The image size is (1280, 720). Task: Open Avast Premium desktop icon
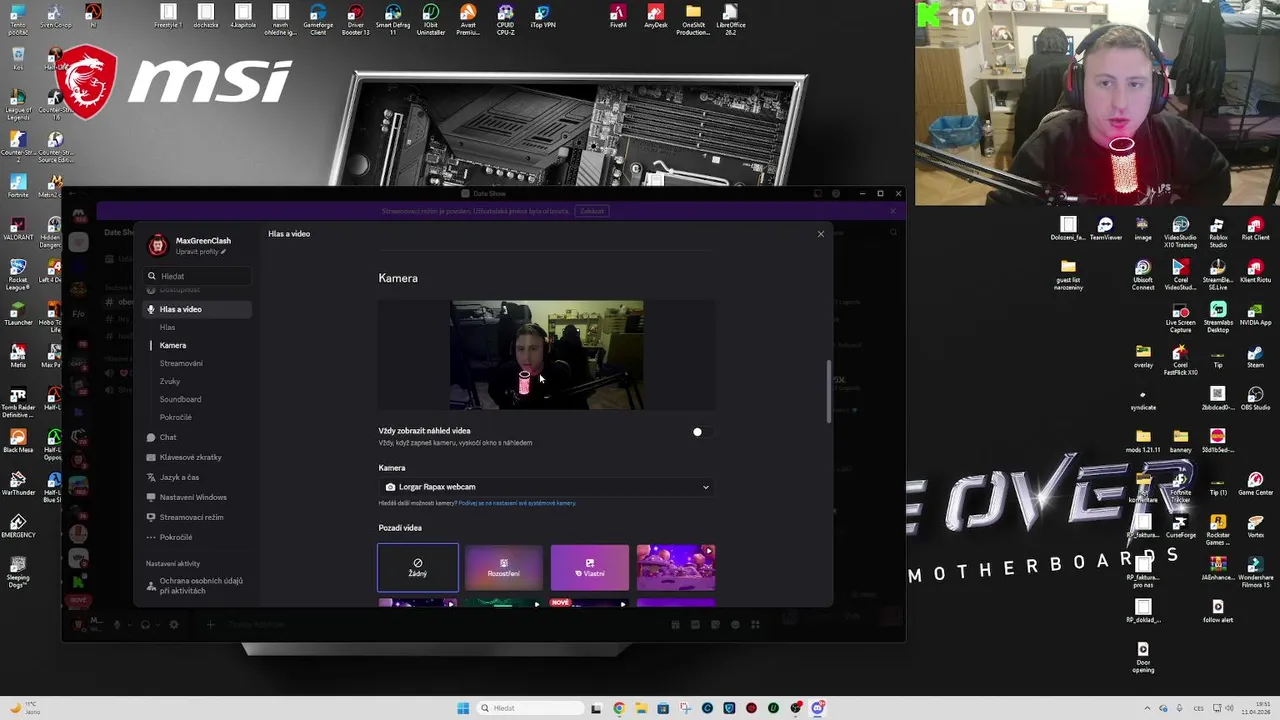pyautogui.click(x=468, y=19)
